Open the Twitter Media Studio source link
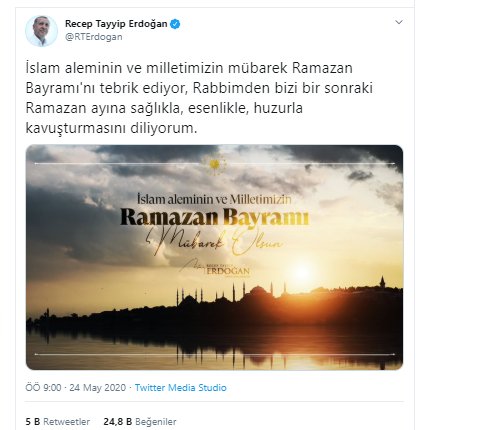 pyautogui.click(x=181, y=388)
